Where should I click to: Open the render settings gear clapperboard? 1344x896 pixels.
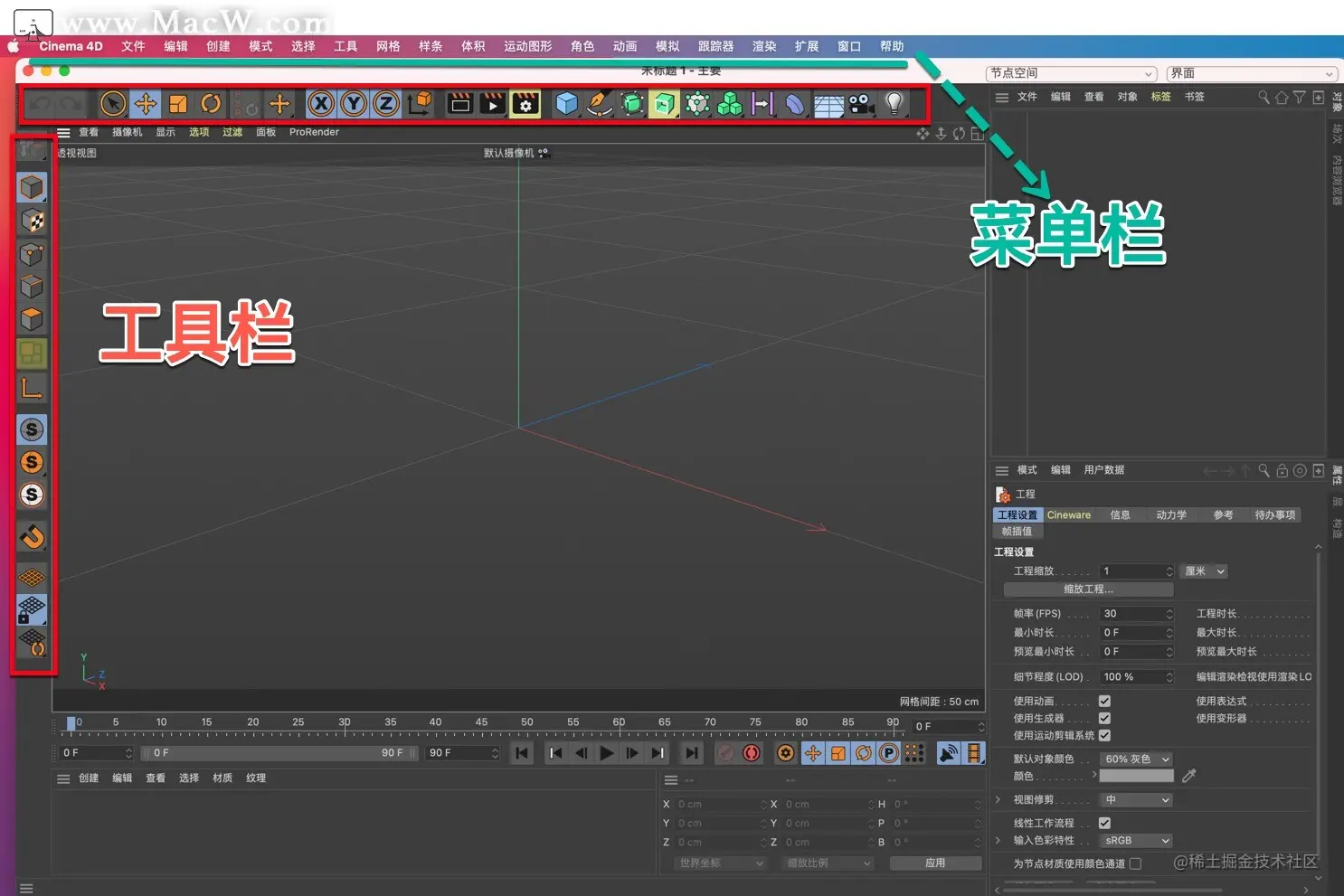pyautogui.click(x=525, y=104)
